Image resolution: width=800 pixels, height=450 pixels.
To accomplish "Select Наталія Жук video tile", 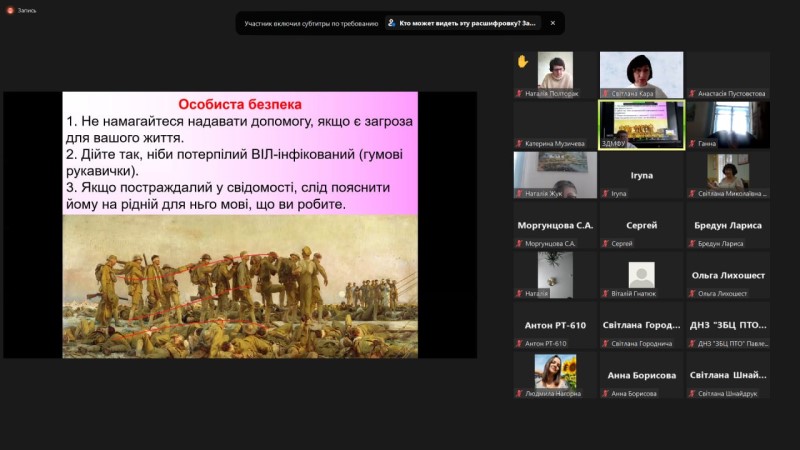I will (555, 174).
